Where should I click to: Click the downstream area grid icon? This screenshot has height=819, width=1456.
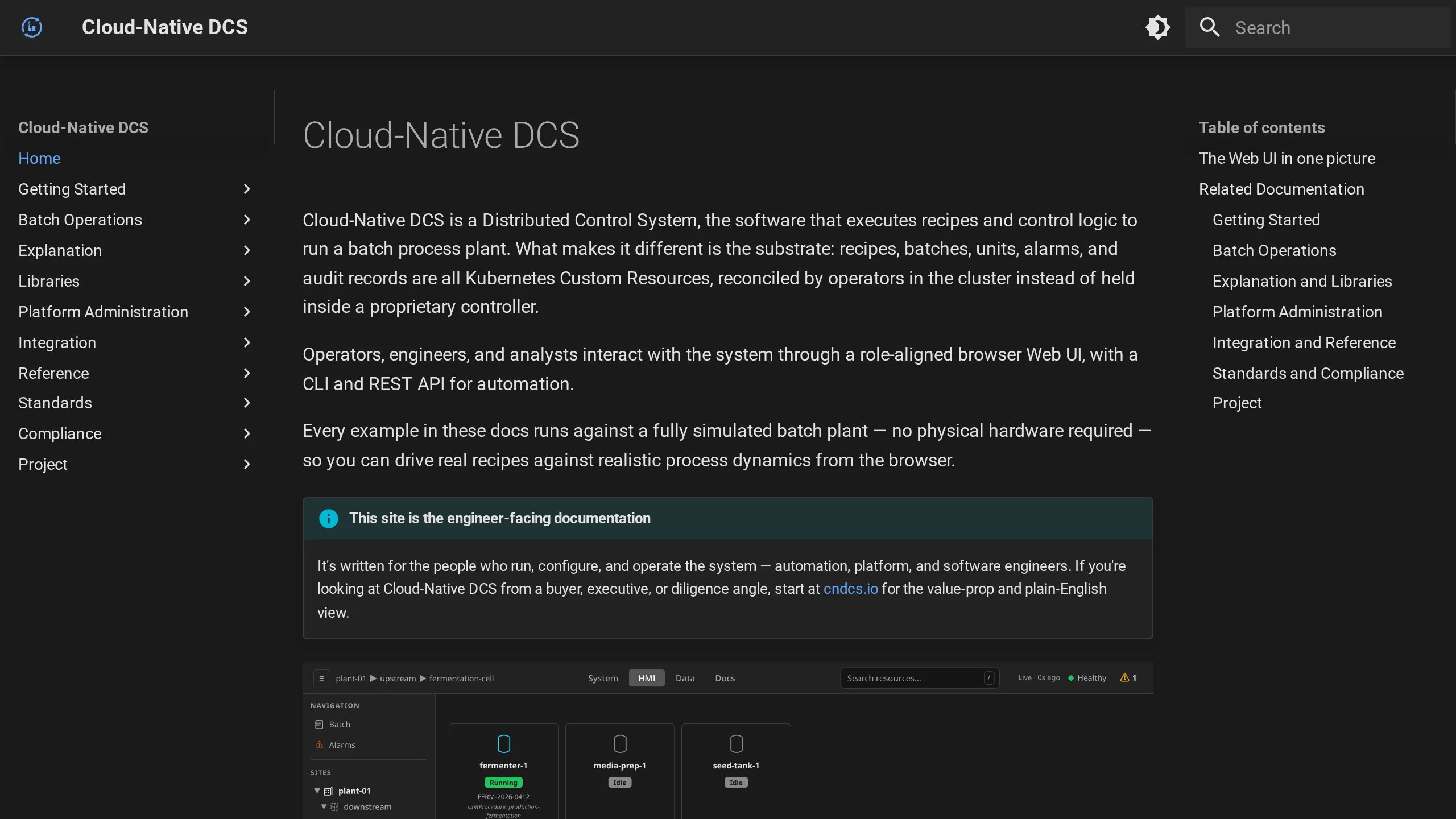point(334,807)
